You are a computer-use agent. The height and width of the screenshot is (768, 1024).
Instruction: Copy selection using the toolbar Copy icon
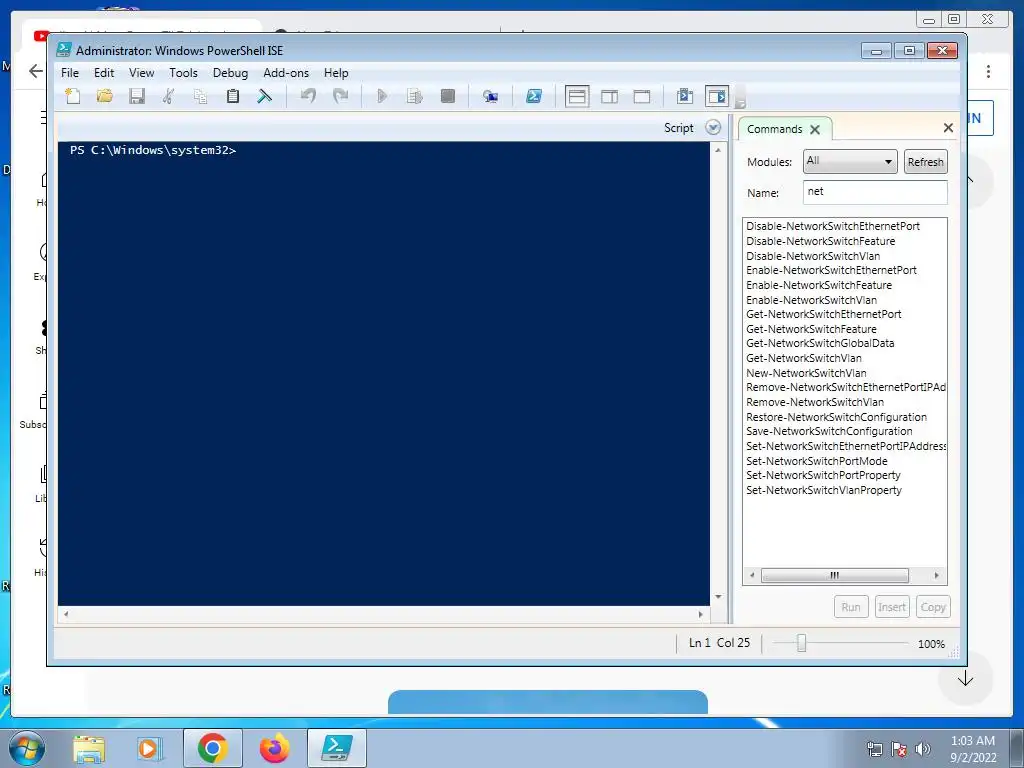pos(200,97)
